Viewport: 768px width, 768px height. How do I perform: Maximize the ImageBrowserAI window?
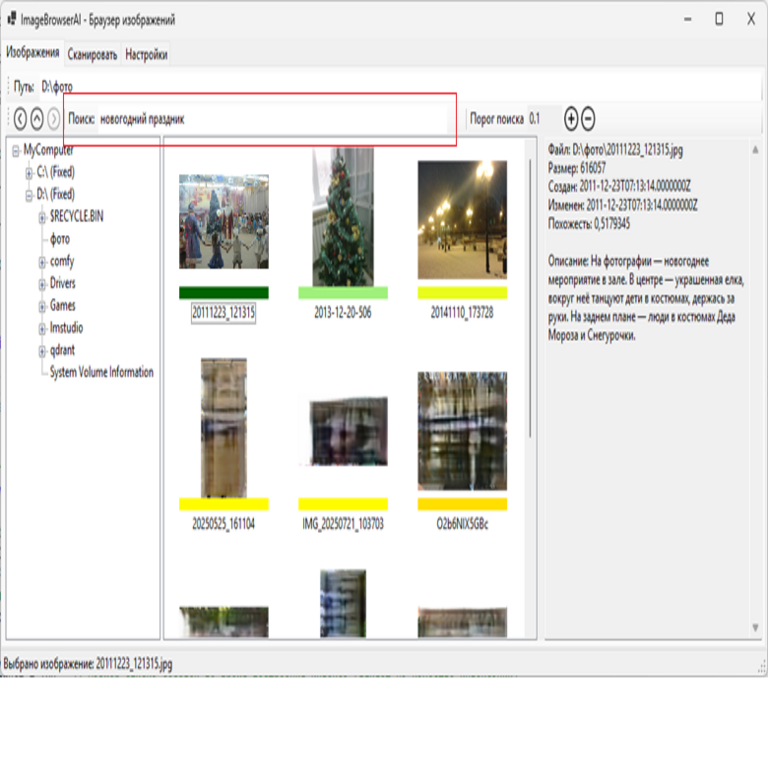pos(718,19)
